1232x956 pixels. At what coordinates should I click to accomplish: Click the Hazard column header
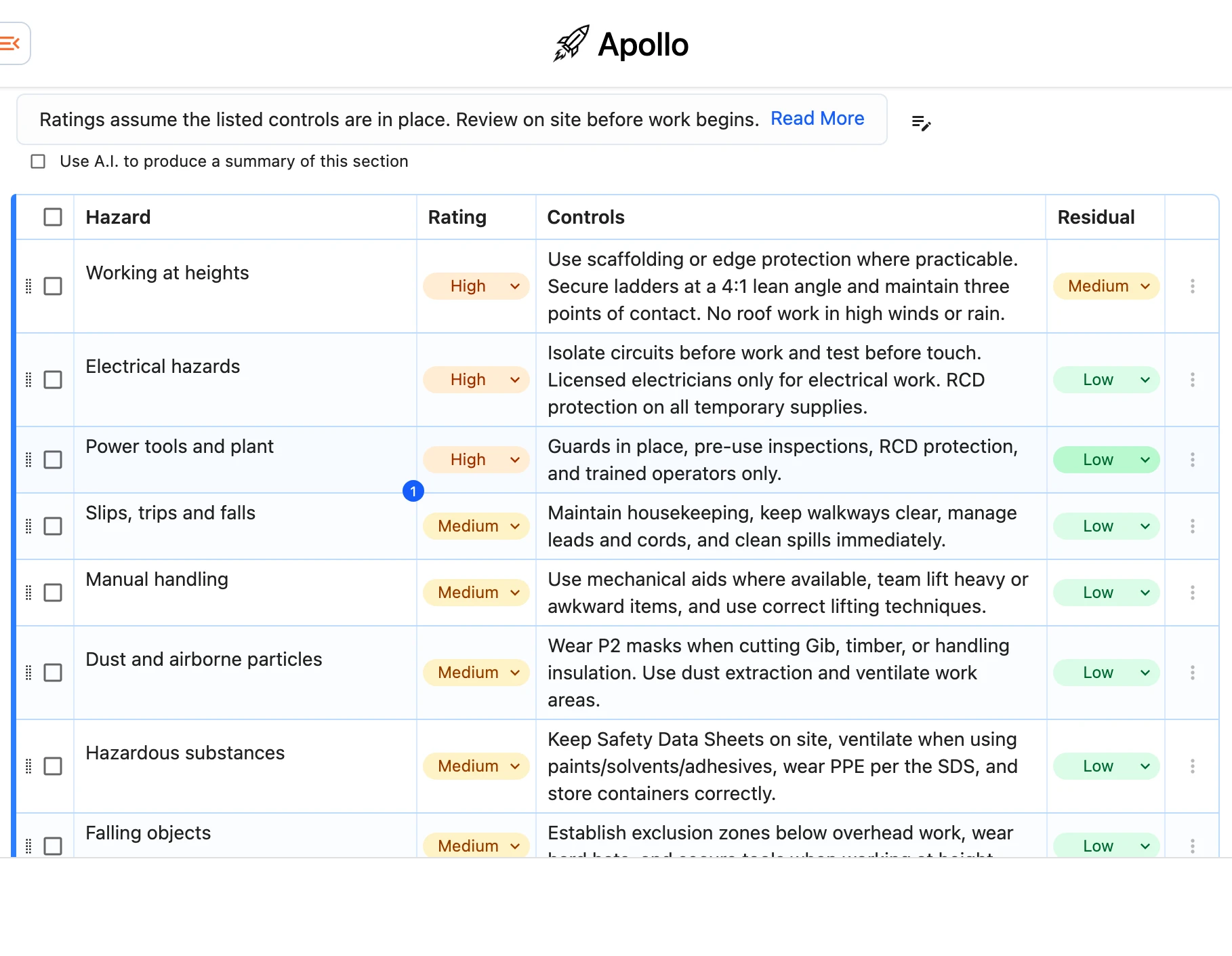tap(118, 217)
